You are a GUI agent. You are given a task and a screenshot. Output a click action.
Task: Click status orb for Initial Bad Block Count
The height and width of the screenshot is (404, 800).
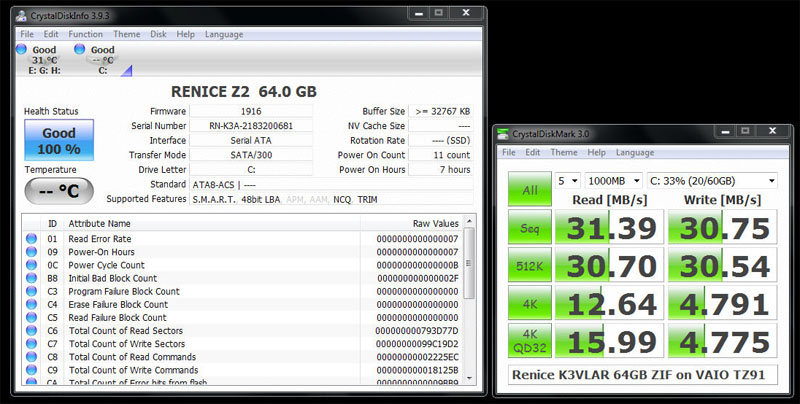tap(32, 278)
